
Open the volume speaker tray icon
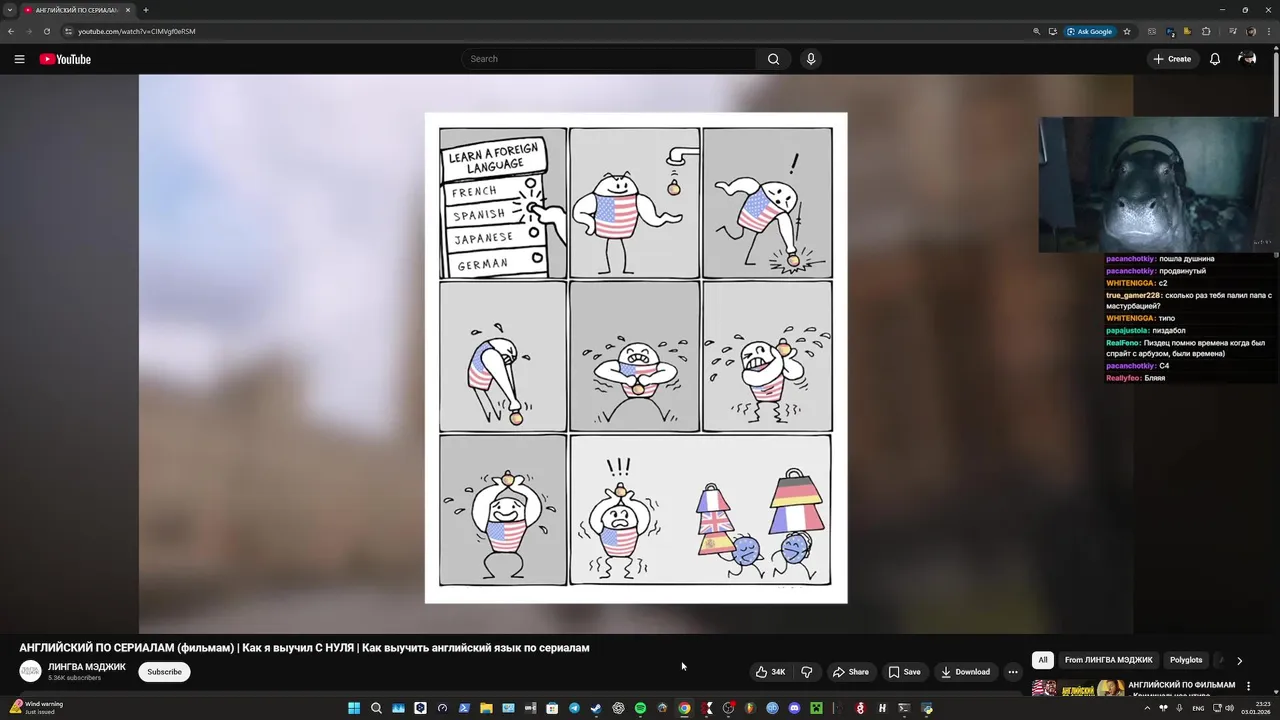[x=1229, y=708]
